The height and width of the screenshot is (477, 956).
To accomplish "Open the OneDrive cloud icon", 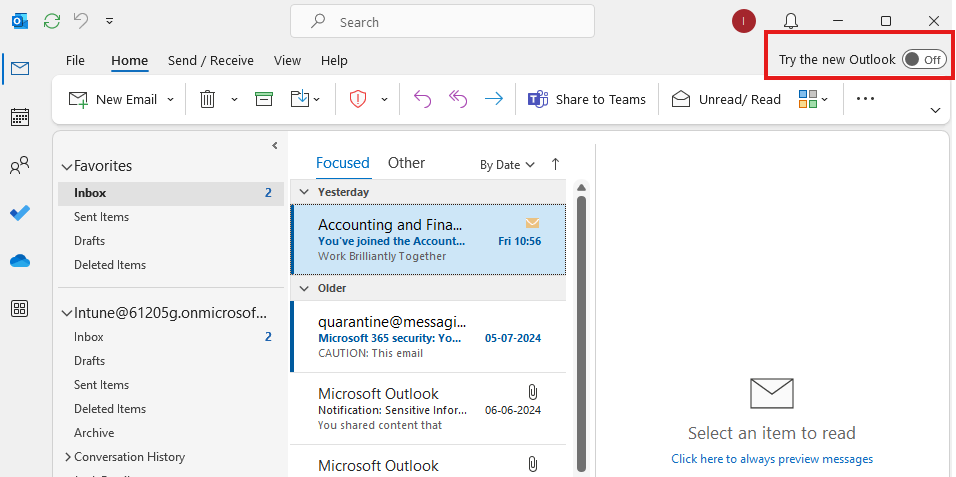I will [x=20, y=261].
